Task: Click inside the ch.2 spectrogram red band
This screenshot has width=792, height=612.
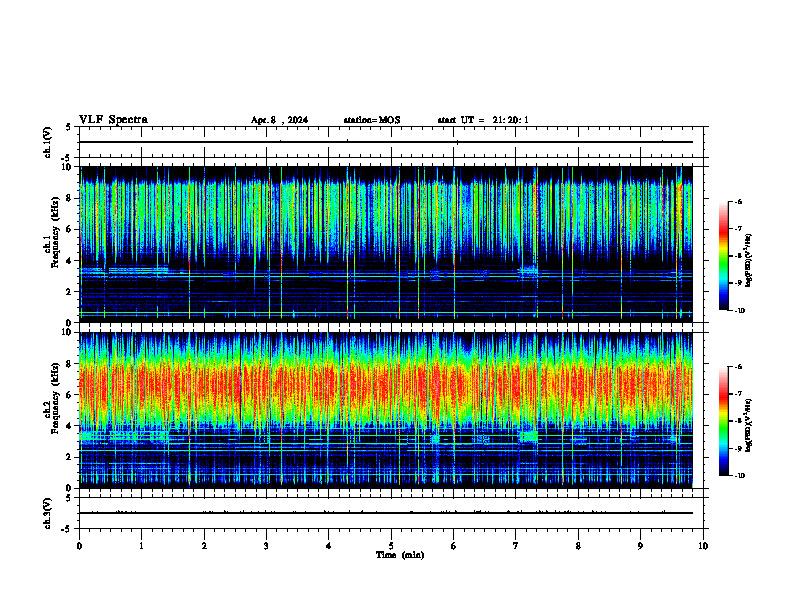Action: (x=386, y=388)
